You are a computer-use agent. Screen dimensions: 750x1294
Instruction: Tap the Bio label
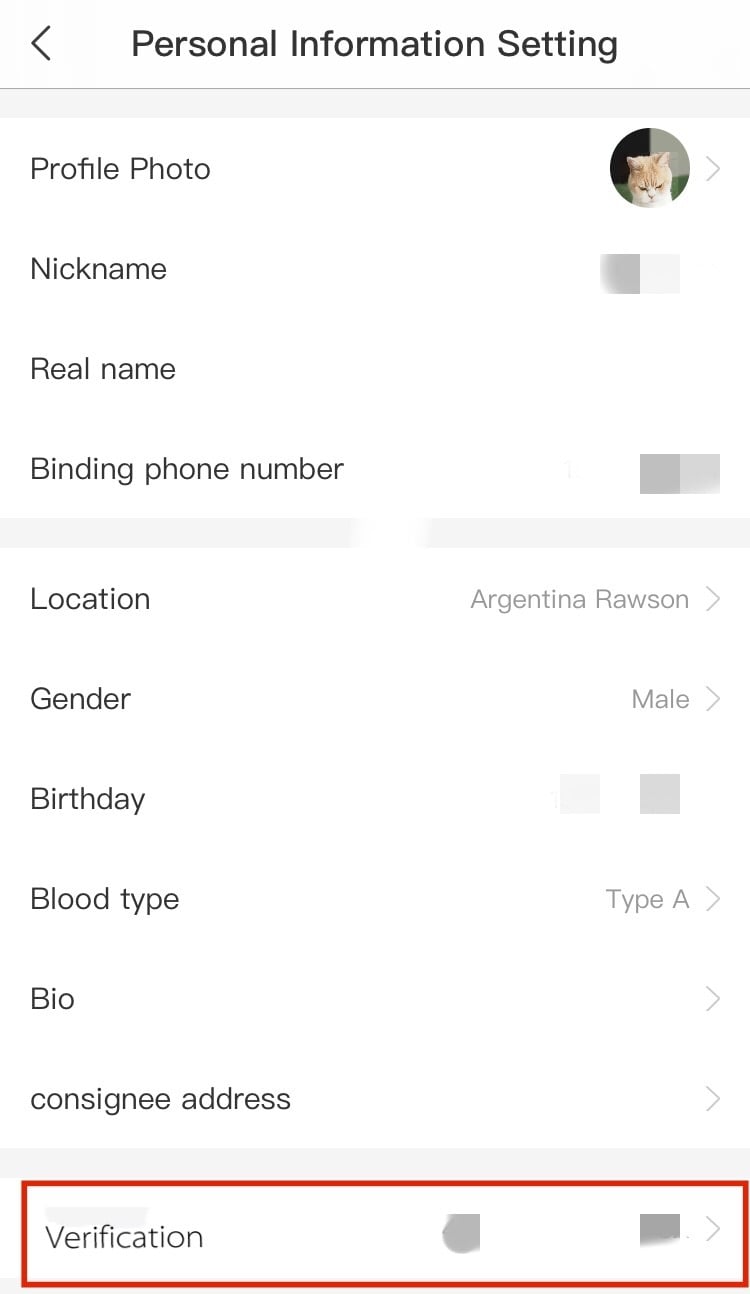[52, 999]
